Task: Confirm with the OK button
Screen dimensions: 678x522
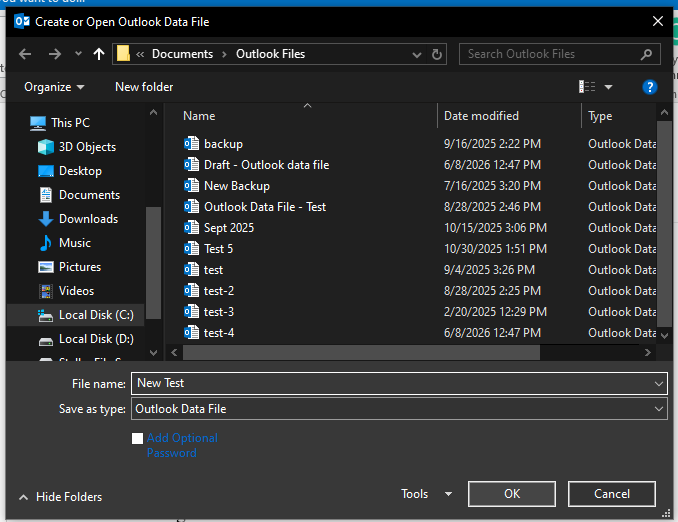Action: 512,494
